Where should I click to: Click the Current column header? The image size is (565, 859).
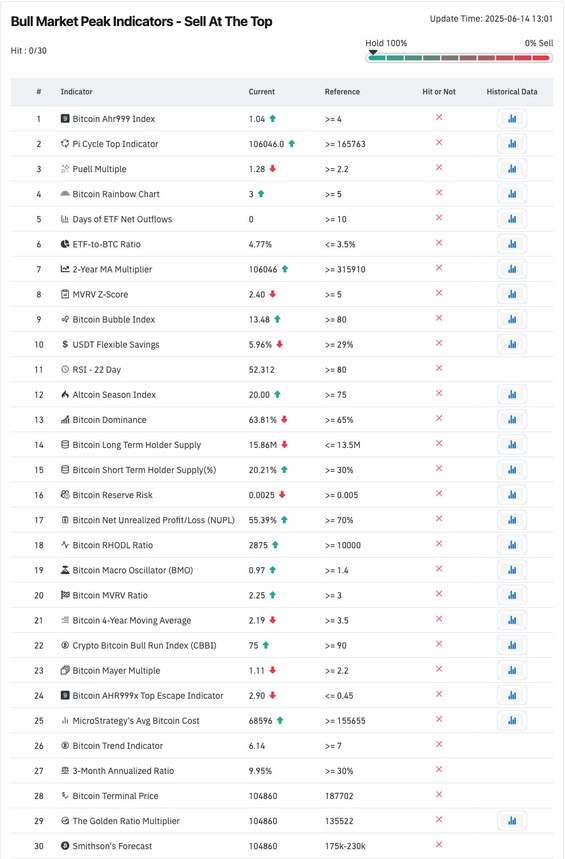(x=261, y=91)
